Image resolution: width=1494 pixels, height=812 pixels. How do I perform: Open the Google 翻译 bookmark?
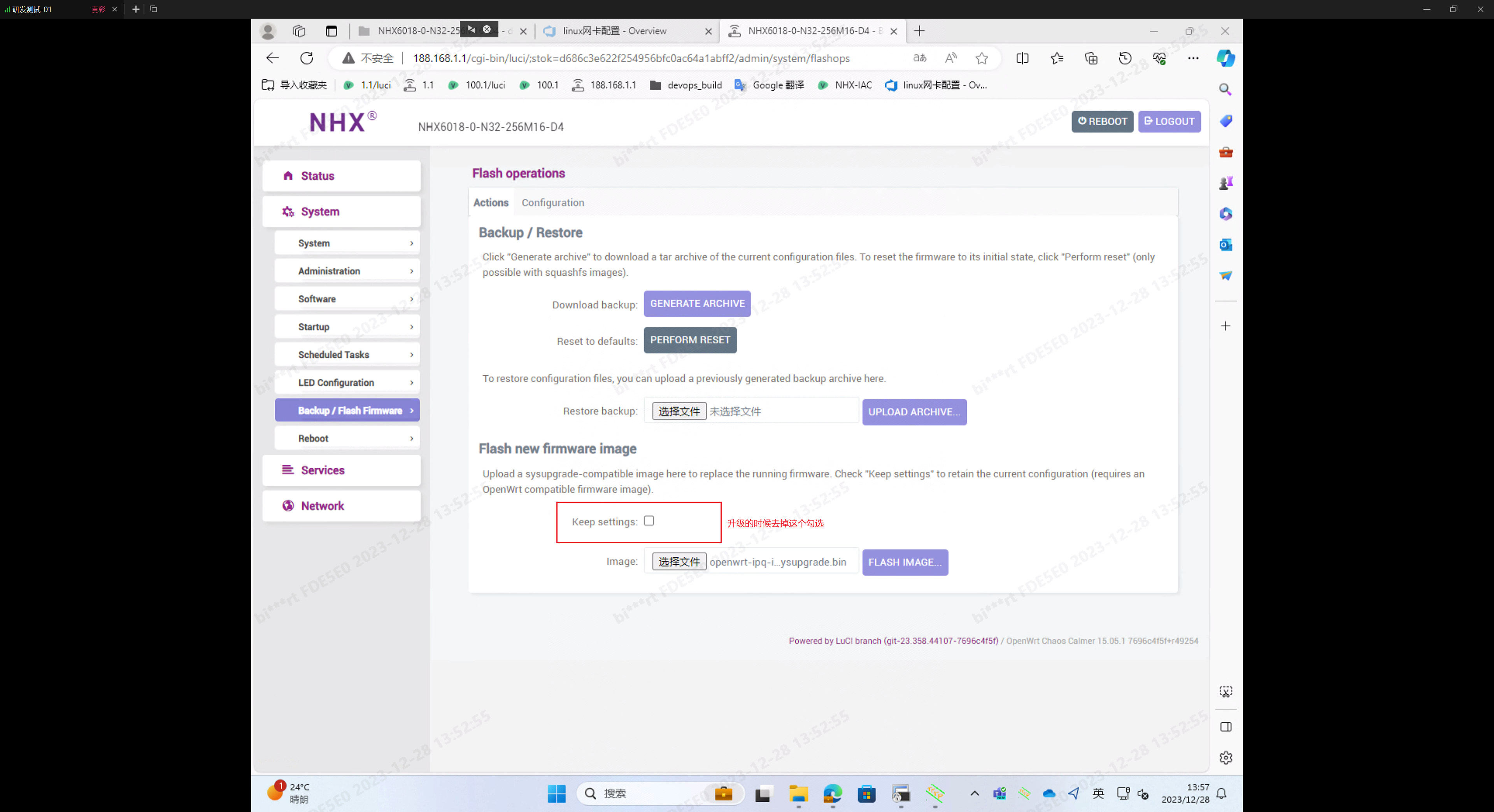[x=778, y=85]
